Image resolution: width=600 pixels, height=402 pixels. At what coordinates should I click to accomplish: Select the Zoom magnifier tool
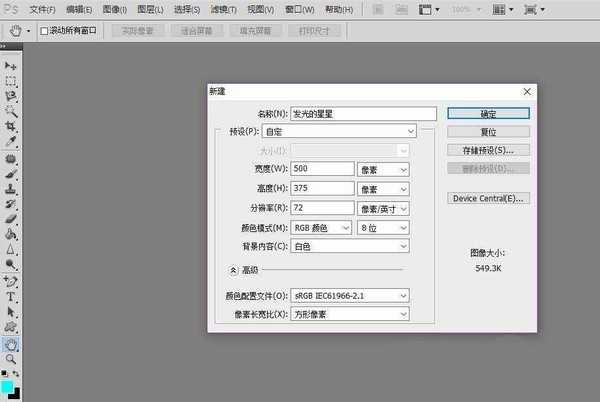coord(11,359)
